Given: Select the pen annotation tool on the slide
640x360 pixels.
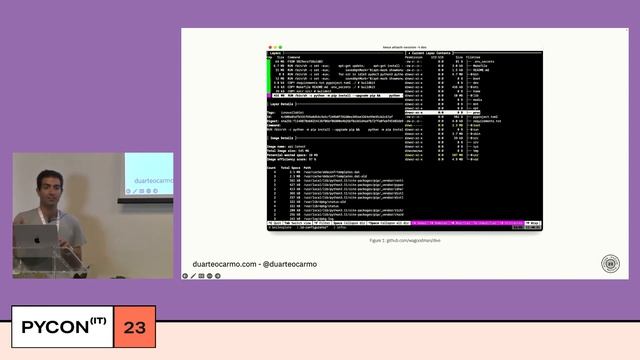Looking at the screenshot, I should (193, 276).
